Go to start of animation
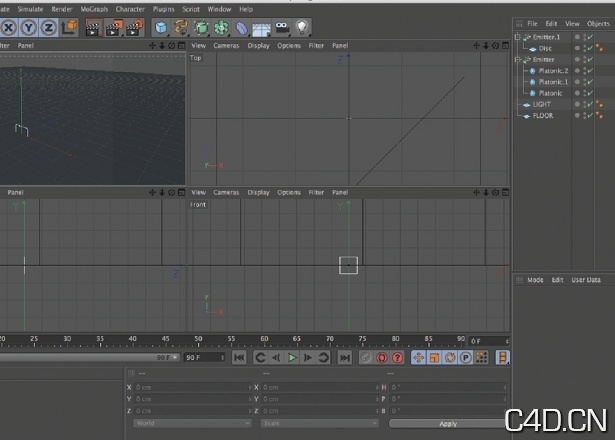 point(239,358)
